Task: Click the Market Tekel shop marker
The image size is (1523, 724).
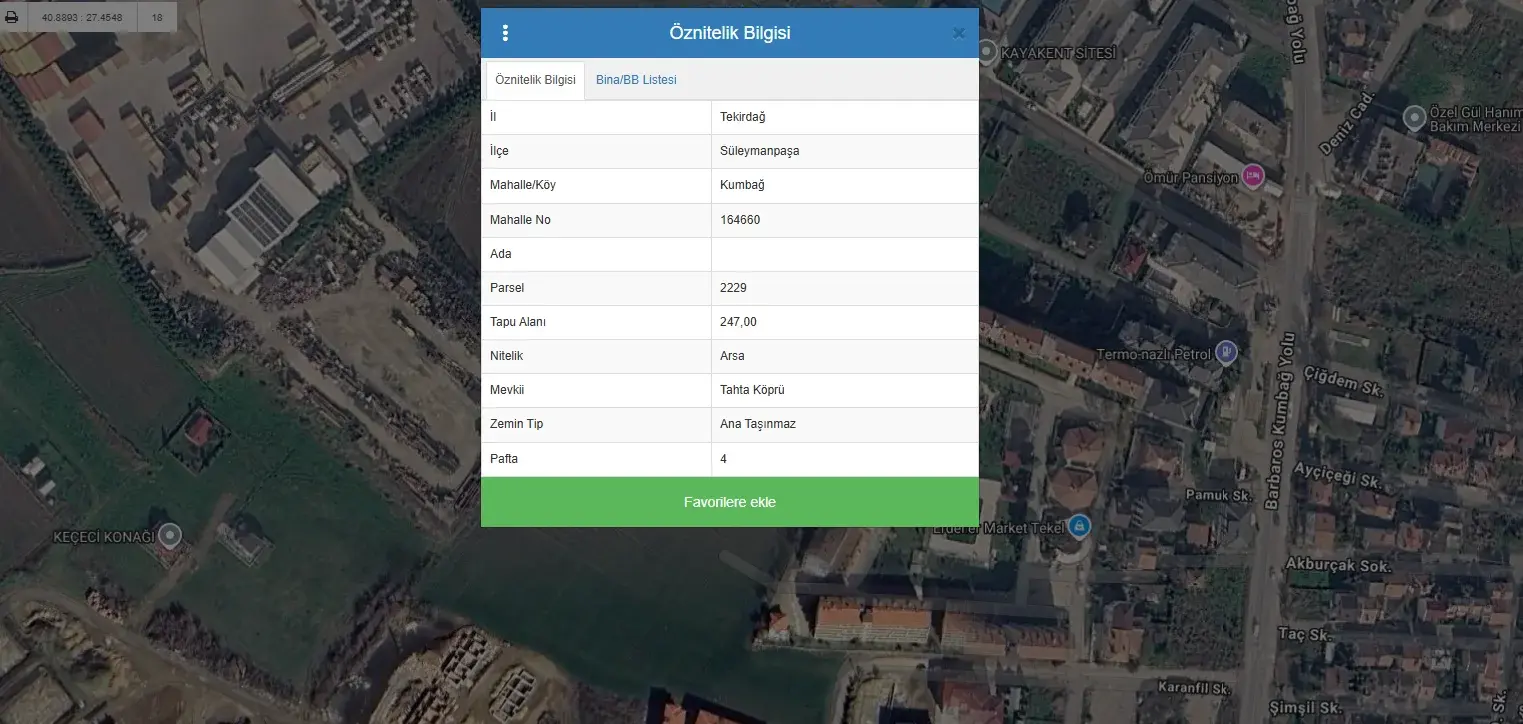Action: (x=1078, y=526)
